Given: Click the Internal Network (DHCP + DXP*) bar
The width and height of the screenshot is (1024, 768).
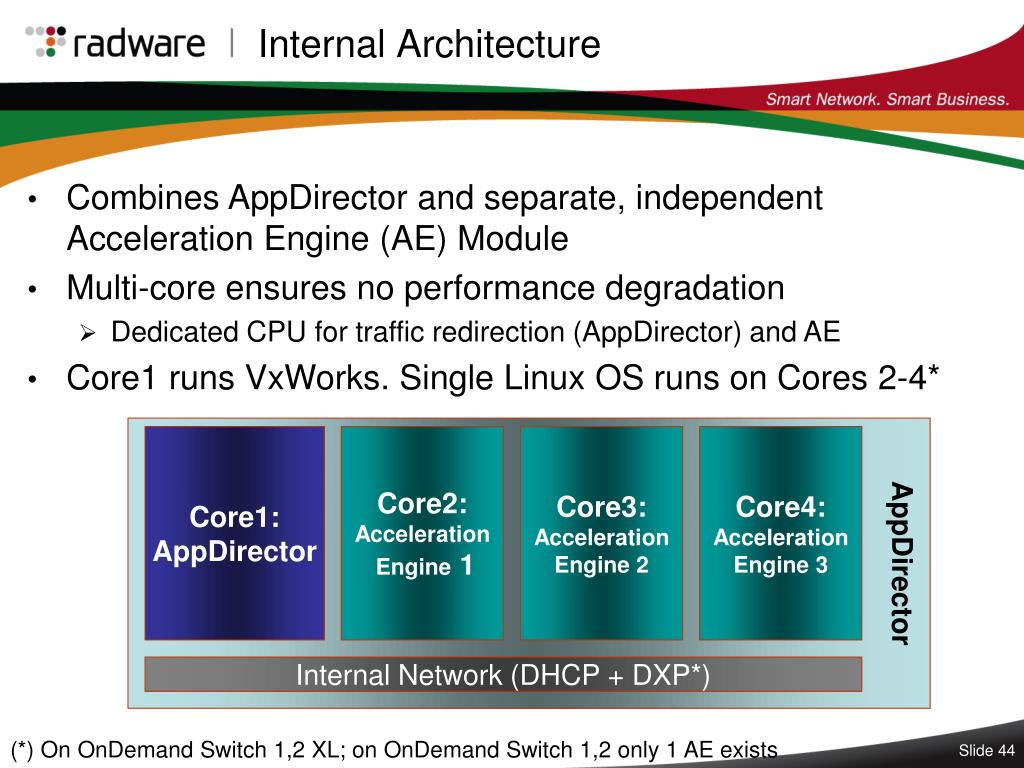Looking at the screenshot, I should click(503, 675).
